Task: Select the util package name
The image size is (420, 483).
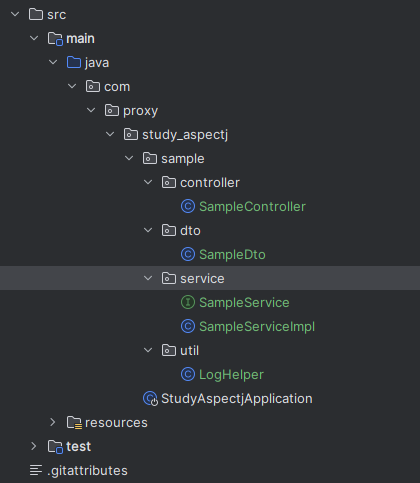Action: [x=189, y=351]
